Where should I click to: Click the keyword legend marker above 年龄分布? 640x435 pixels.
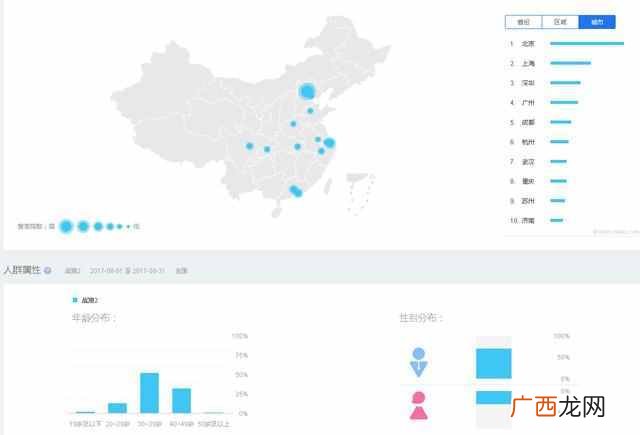pos(75,300)
